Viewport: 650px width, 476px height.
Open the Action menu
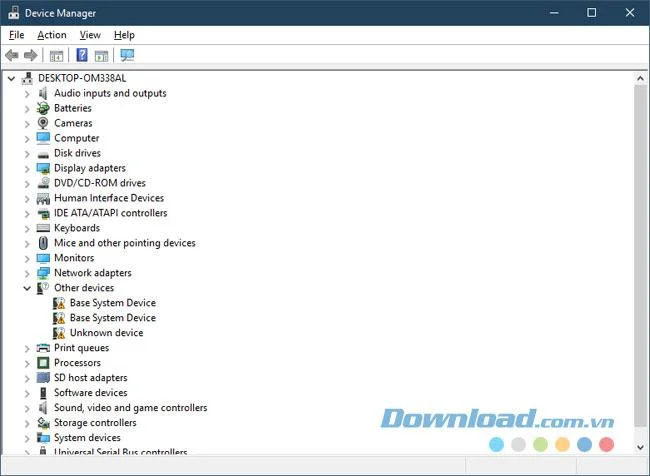tap(52, 35)
